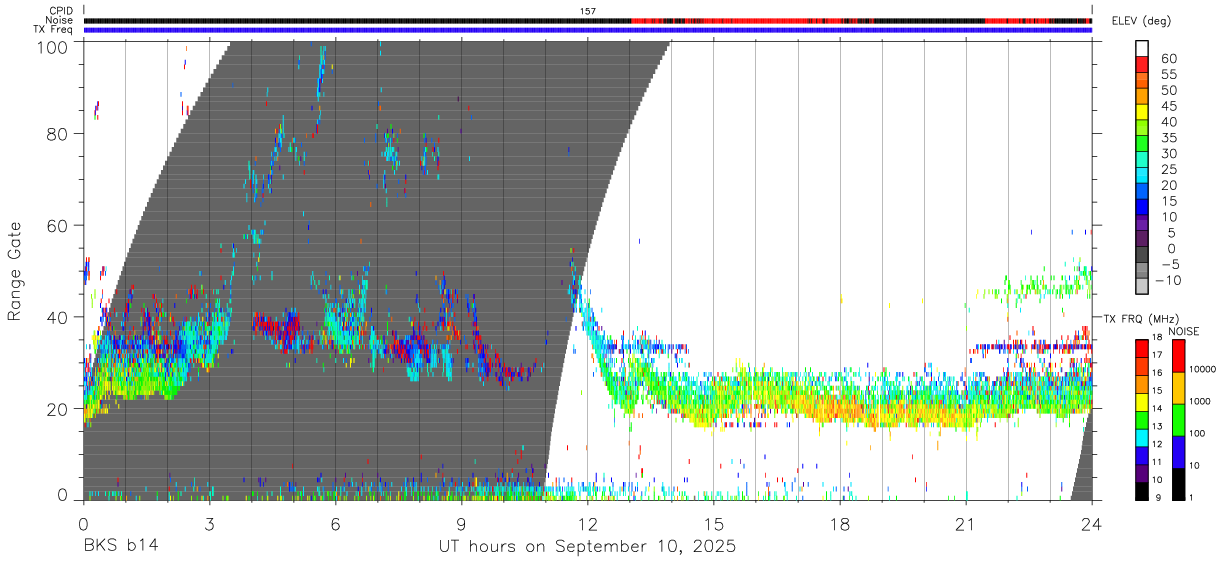
Task: Click the NOISE legend title
Action: tap(1183, 331)
